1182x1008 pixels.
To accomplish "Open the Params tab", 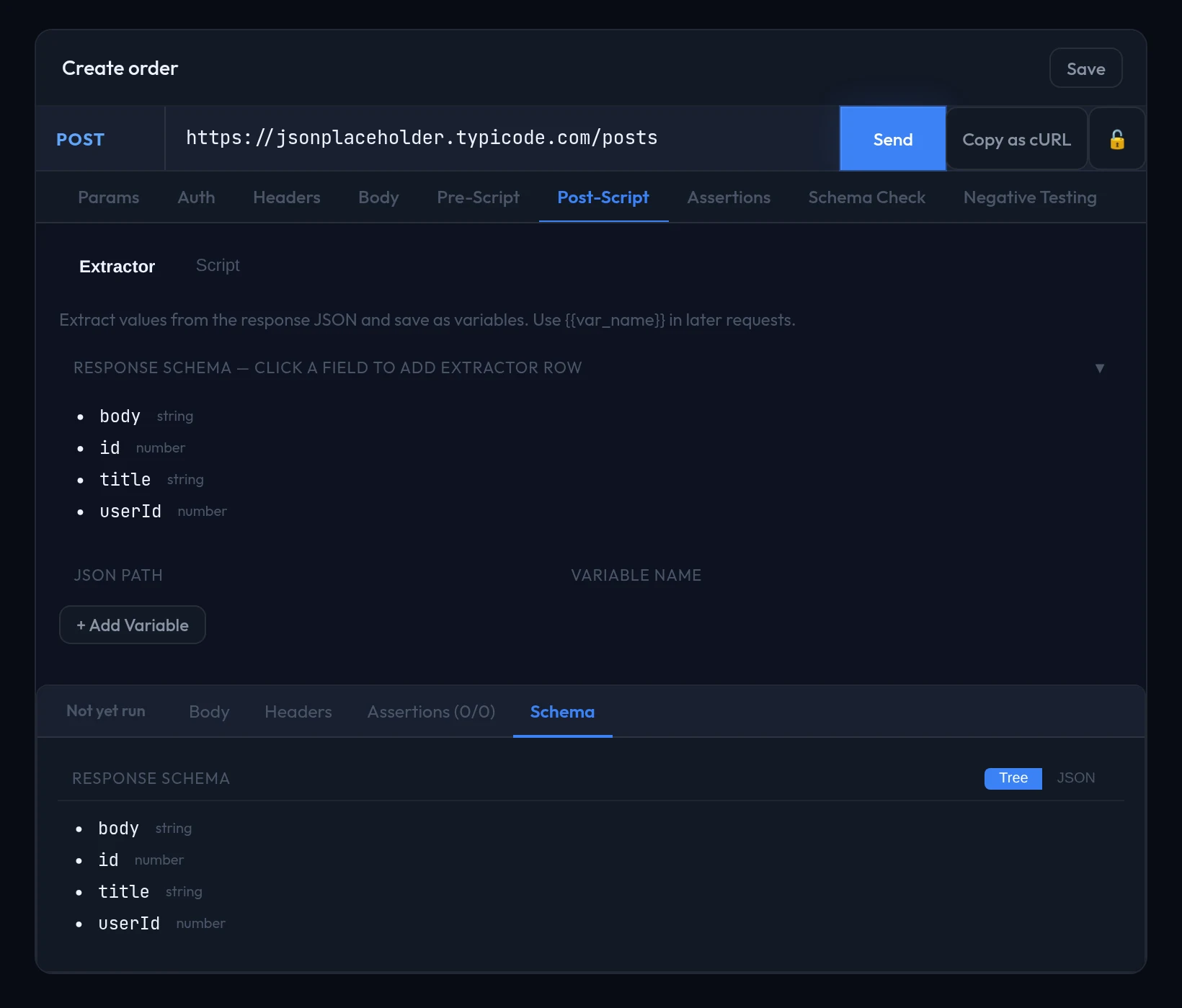I will (108, 197).
